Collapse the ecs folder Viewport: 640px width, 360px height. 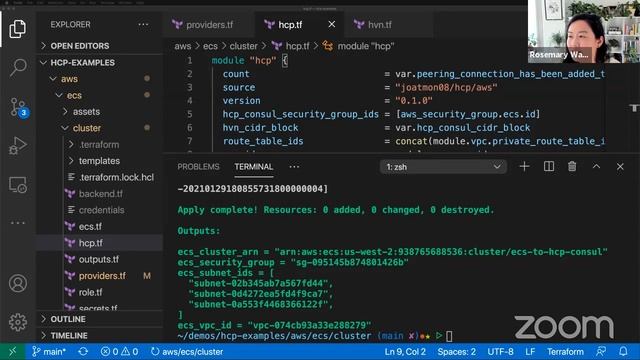coord(100,95)
